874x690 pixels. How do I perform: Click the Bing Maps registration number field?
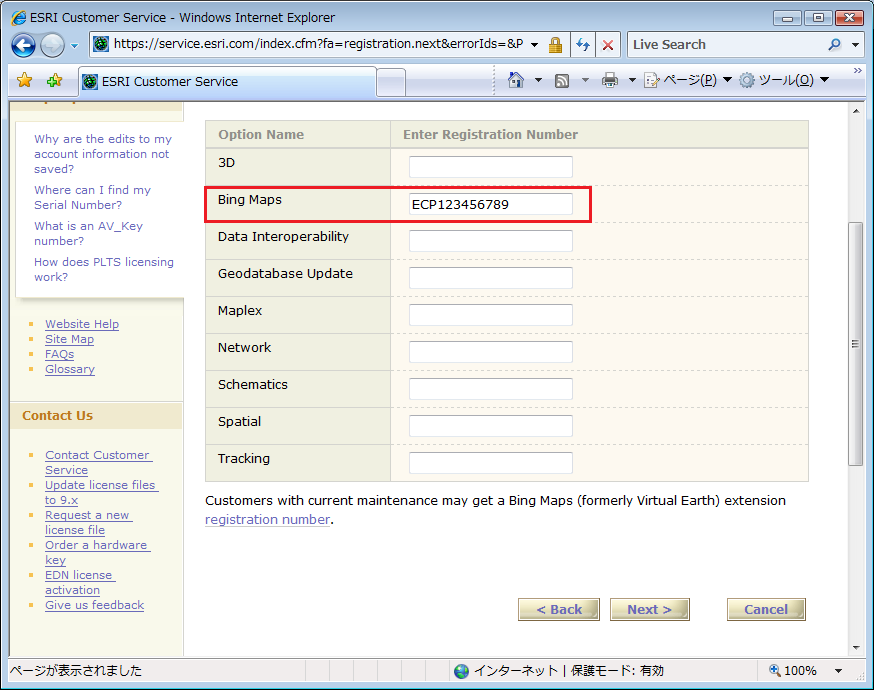click(490, 204)
